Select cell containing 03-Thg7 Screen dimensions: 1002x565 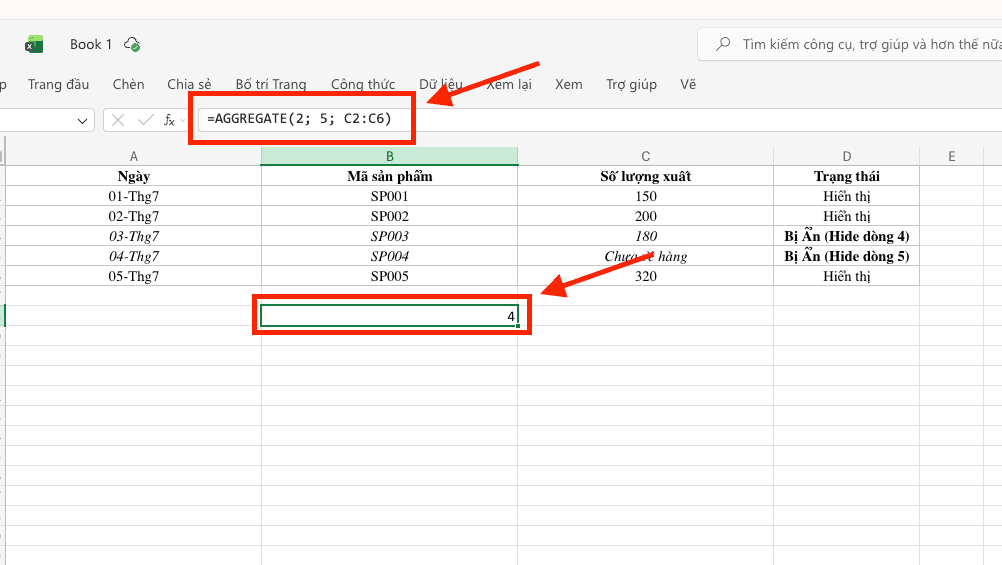134,236
